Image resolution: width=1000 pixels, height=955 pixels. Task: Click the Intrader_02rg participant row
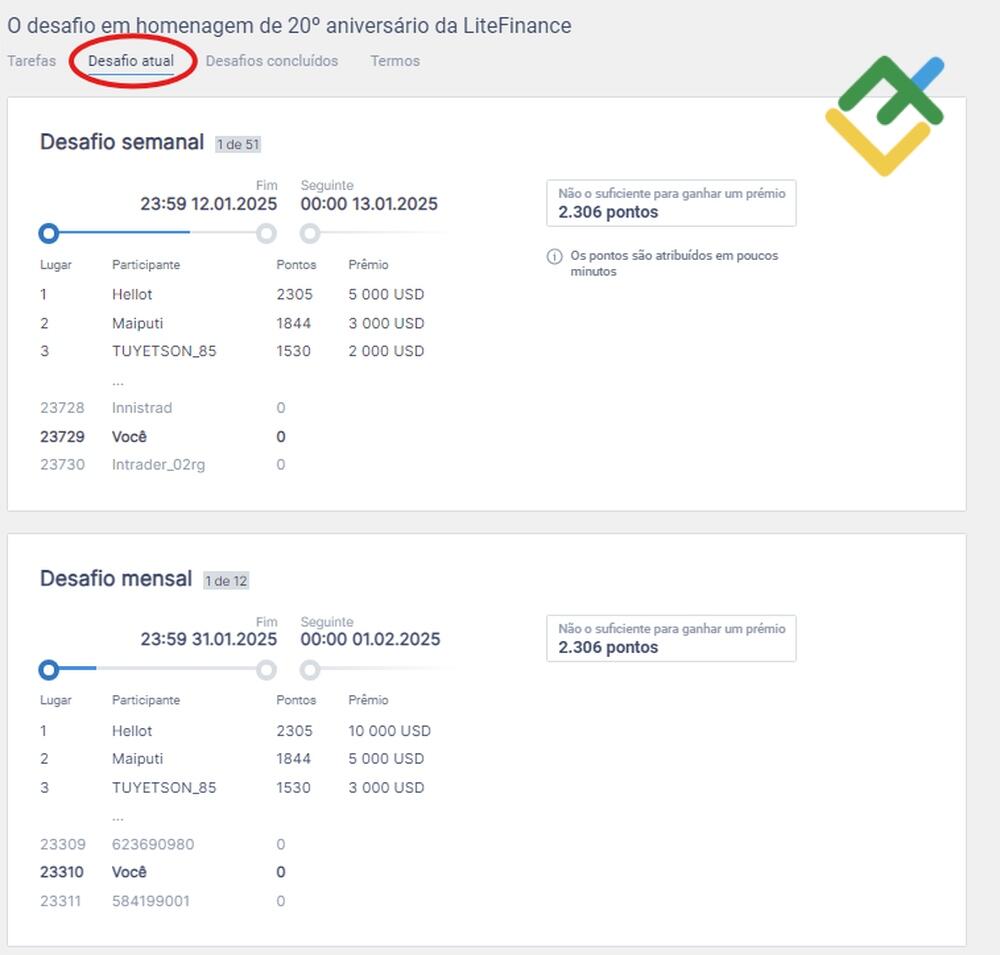163,464
